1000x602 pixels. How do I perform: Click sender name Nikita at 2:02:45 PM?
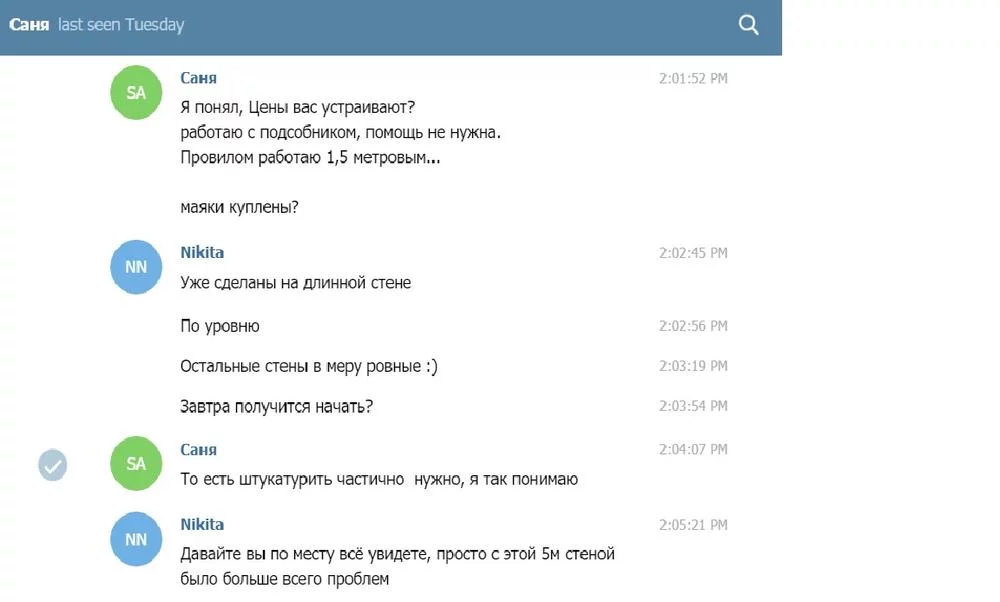click(202, 252)
